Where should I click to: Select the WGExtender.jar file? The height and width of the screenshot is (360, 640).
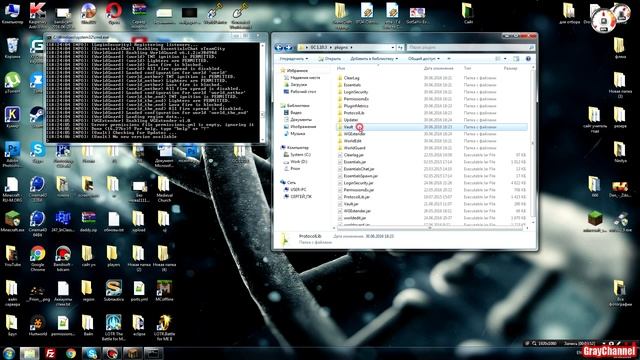coord(357,211)
